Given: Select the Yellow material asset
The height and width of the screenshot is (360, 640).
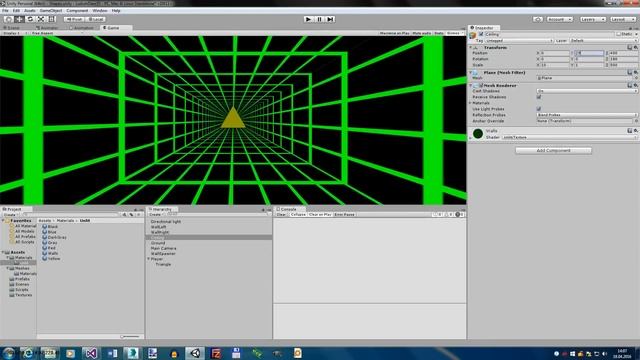Looking at the screenshot, I should [51, 259].
